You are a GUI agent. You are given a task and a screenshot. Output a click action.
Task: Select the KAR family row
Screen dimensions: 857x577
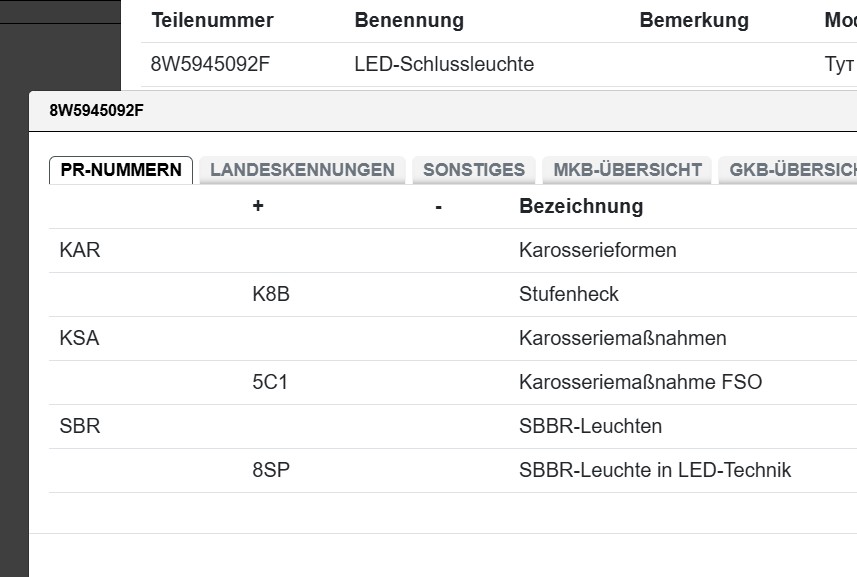(81, 250)
